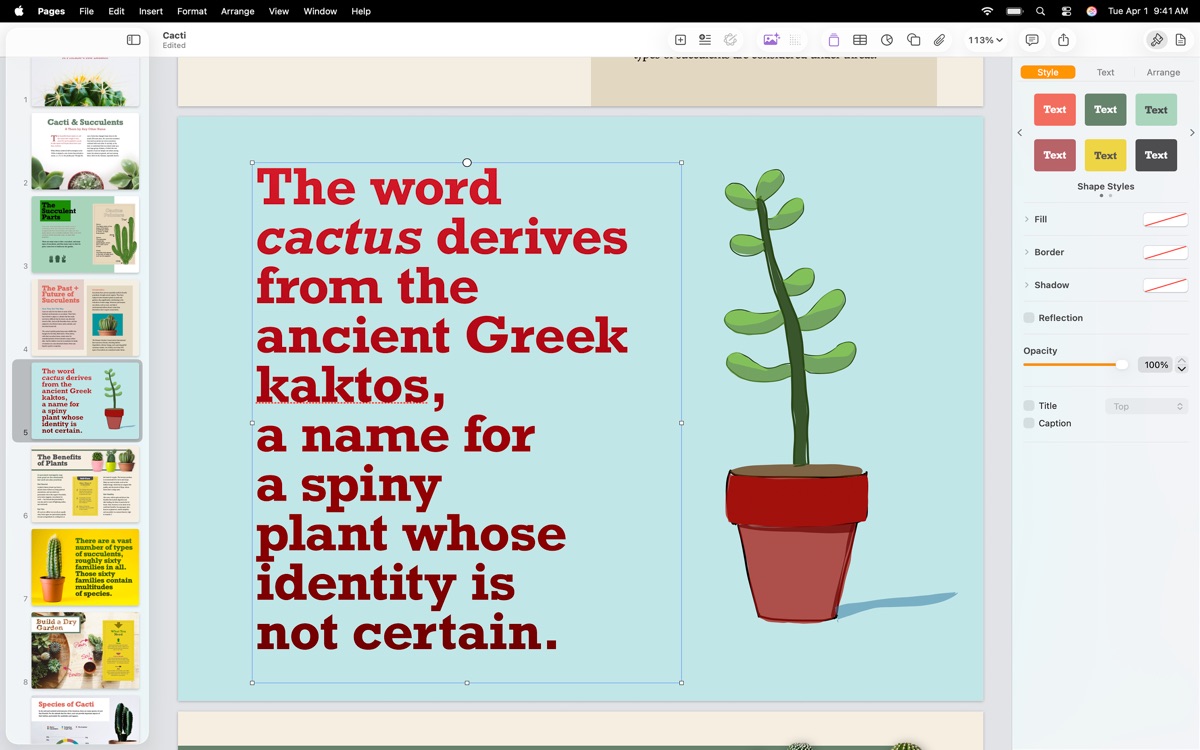
Task: Open the Chart insert tool
Action: pos(887,40)
